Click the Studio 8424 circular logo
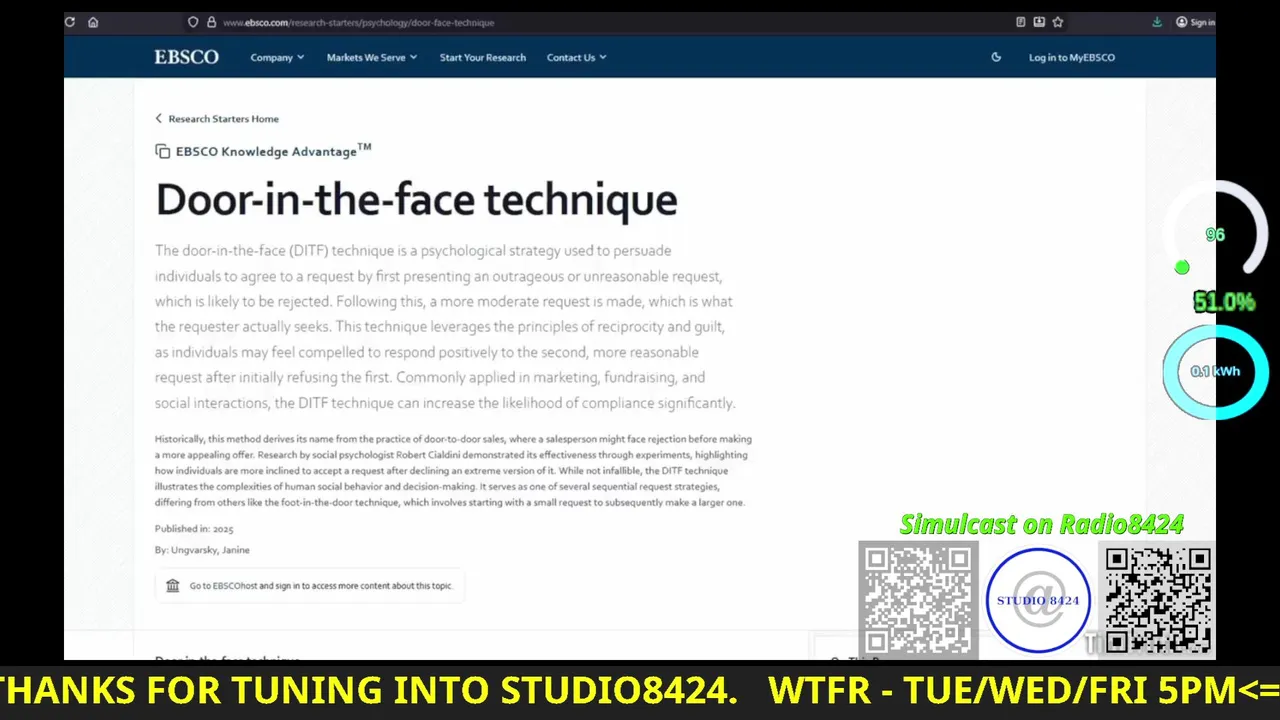Viewport: 1280px width, 720px height. point(1038,600)
